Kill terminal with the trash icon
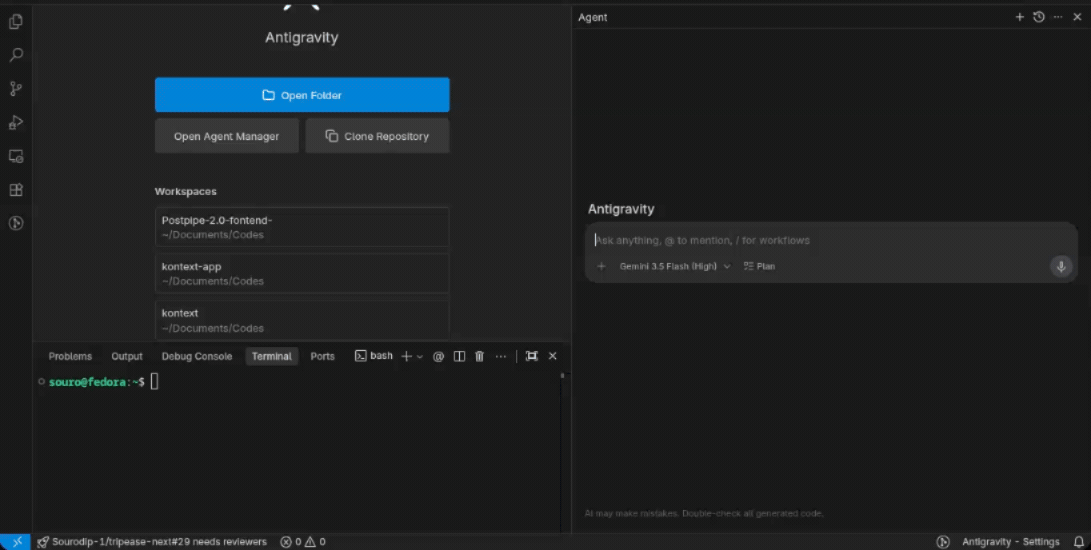 coord(479,356)
